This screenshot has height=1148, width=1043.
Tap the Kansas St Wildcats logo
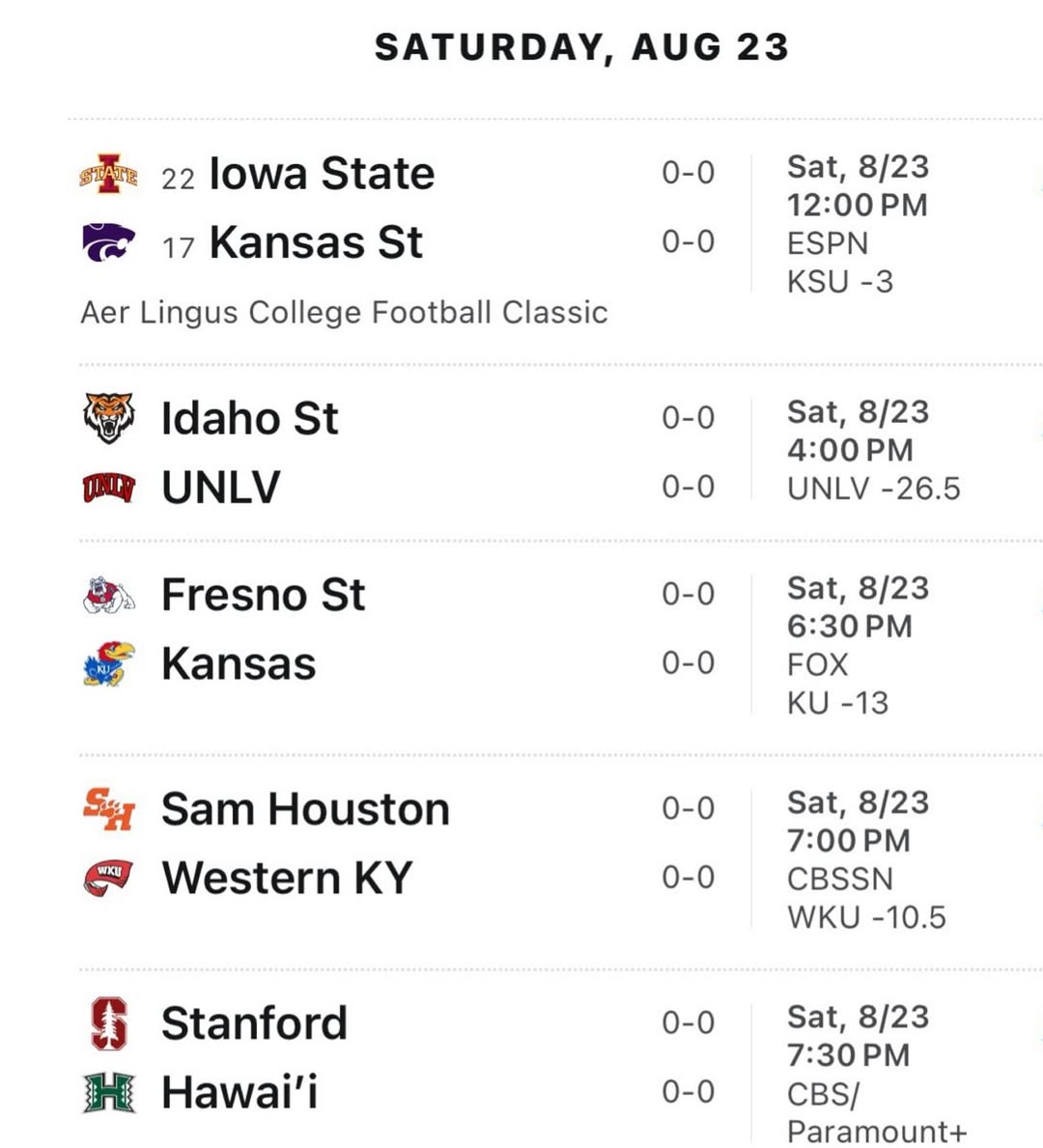pos(108,242)
